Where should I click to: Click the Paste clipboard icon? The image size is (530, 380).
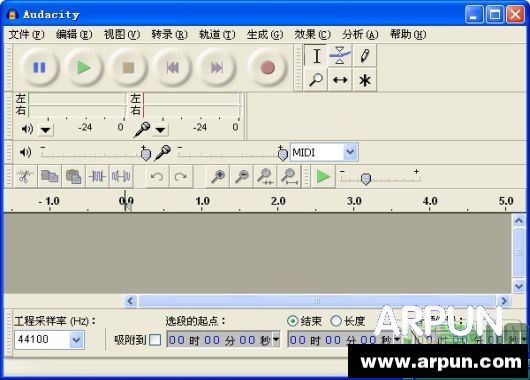coord(73,176)
